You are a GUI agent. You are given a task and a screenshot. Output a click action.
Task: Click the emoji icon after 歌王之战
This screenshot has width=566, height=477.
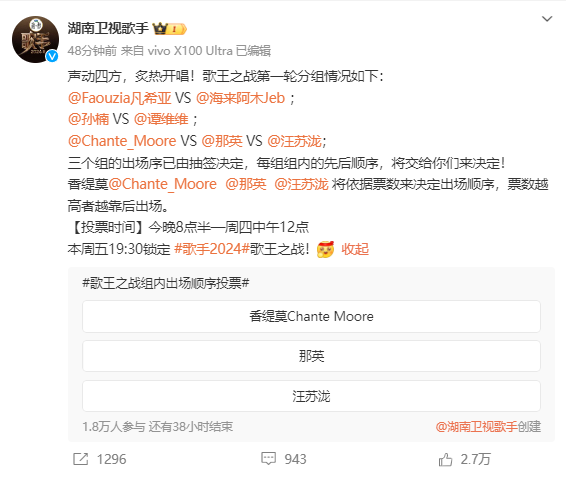[x=326, y=249]
